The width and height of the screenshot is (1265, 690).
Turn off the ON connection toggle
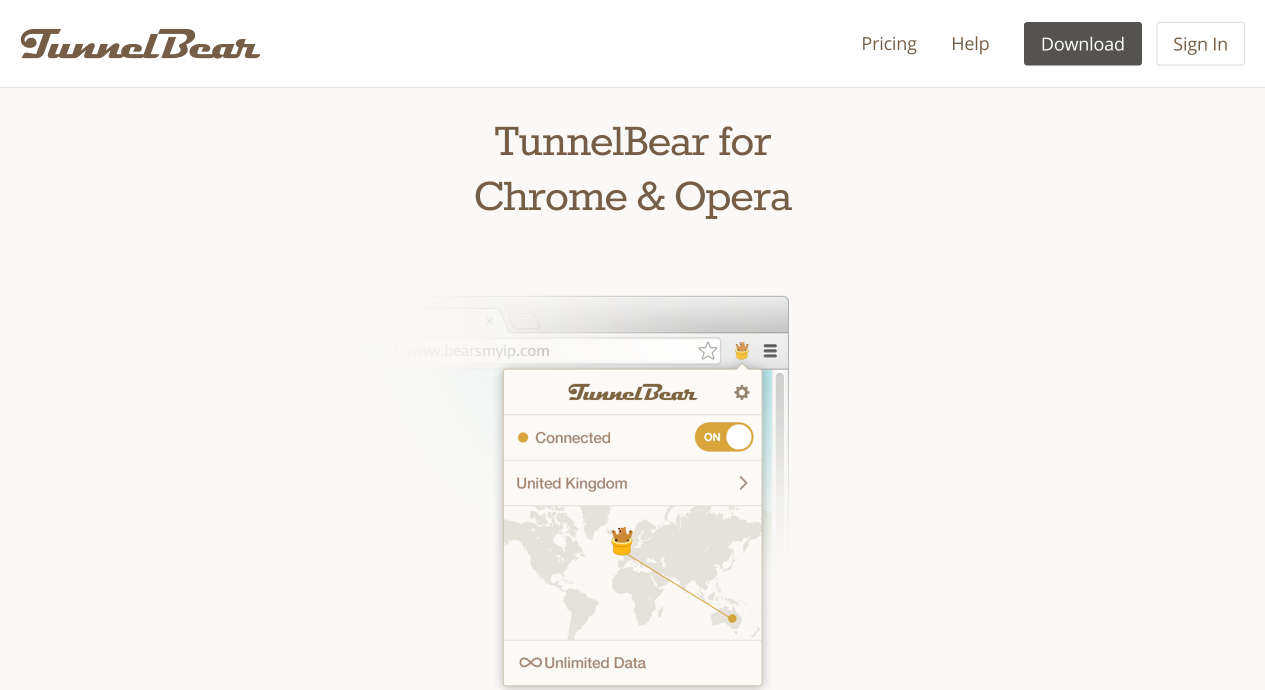point(724,437)
